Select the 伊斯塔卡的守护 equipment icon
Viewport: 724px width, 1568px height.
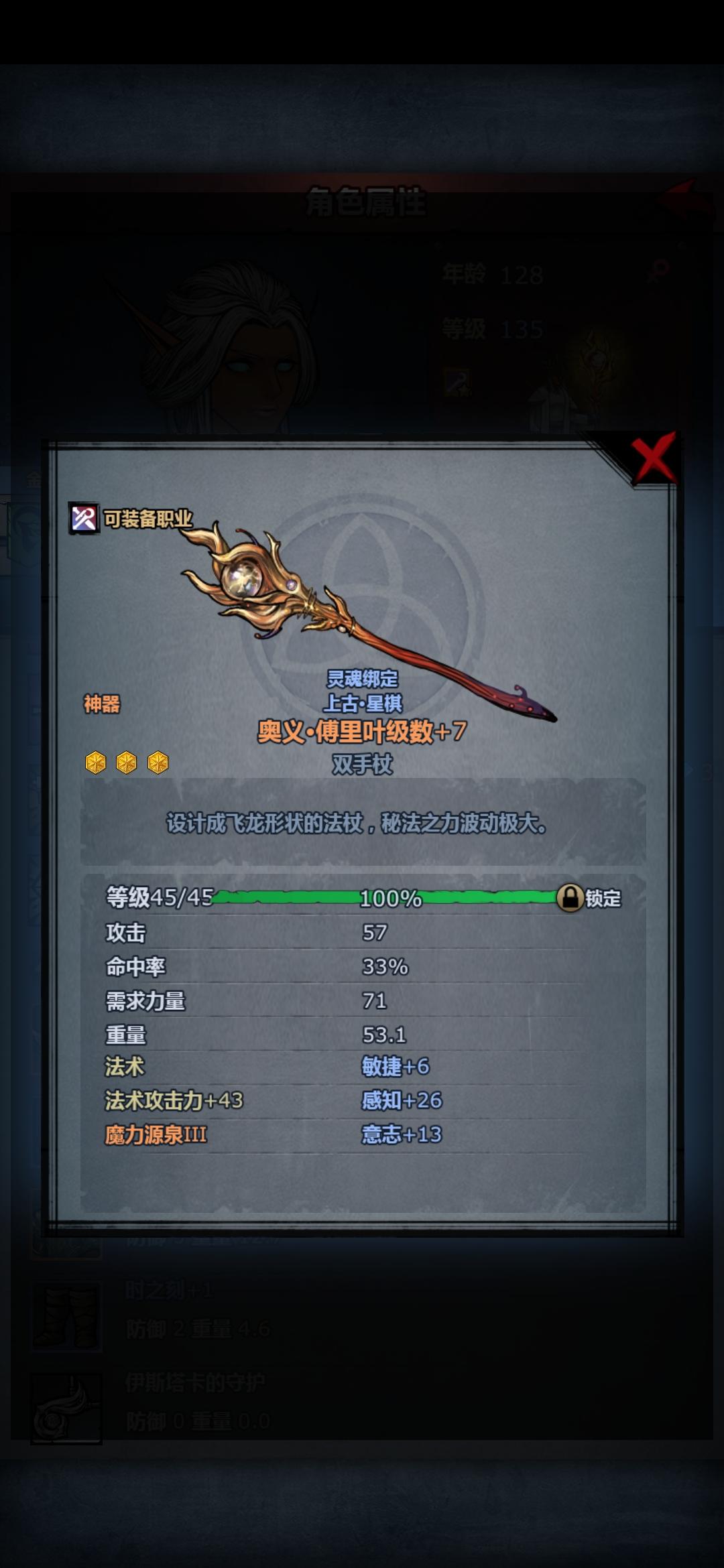click(66, 1407)
